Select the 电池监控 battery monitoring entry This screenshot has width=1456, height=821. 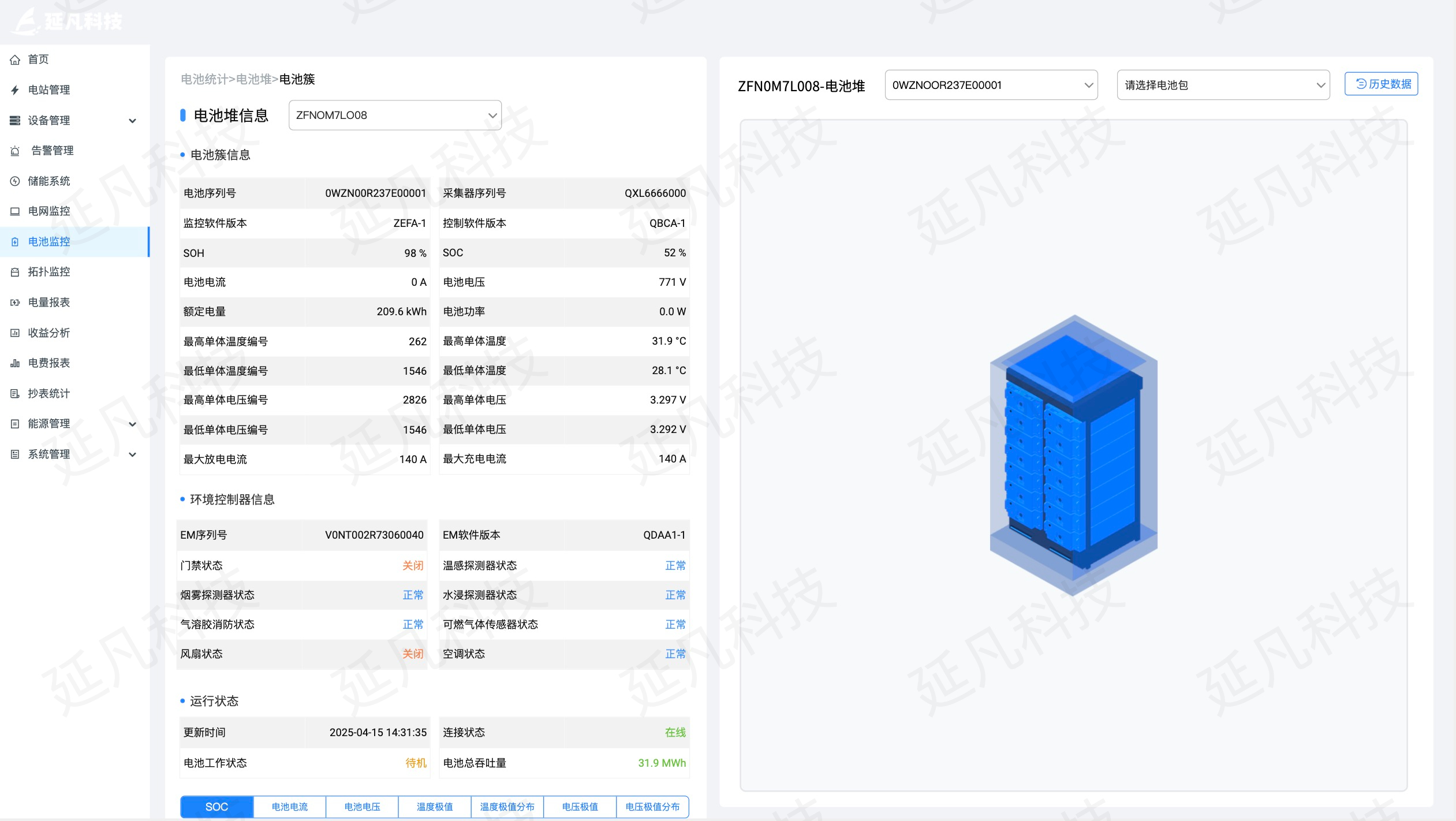pos(48,241)
